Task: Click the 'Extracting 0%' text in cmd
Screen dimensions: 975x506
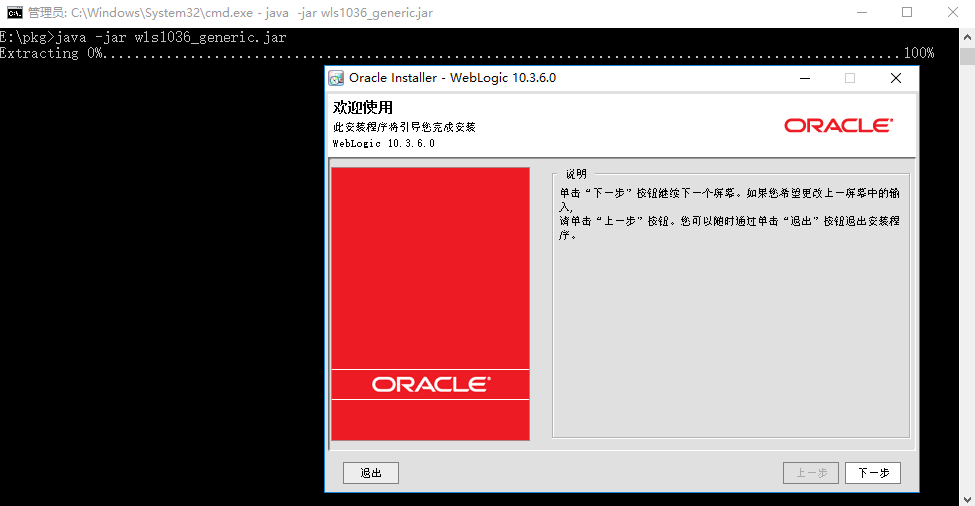Action: [x=52, y=53]
